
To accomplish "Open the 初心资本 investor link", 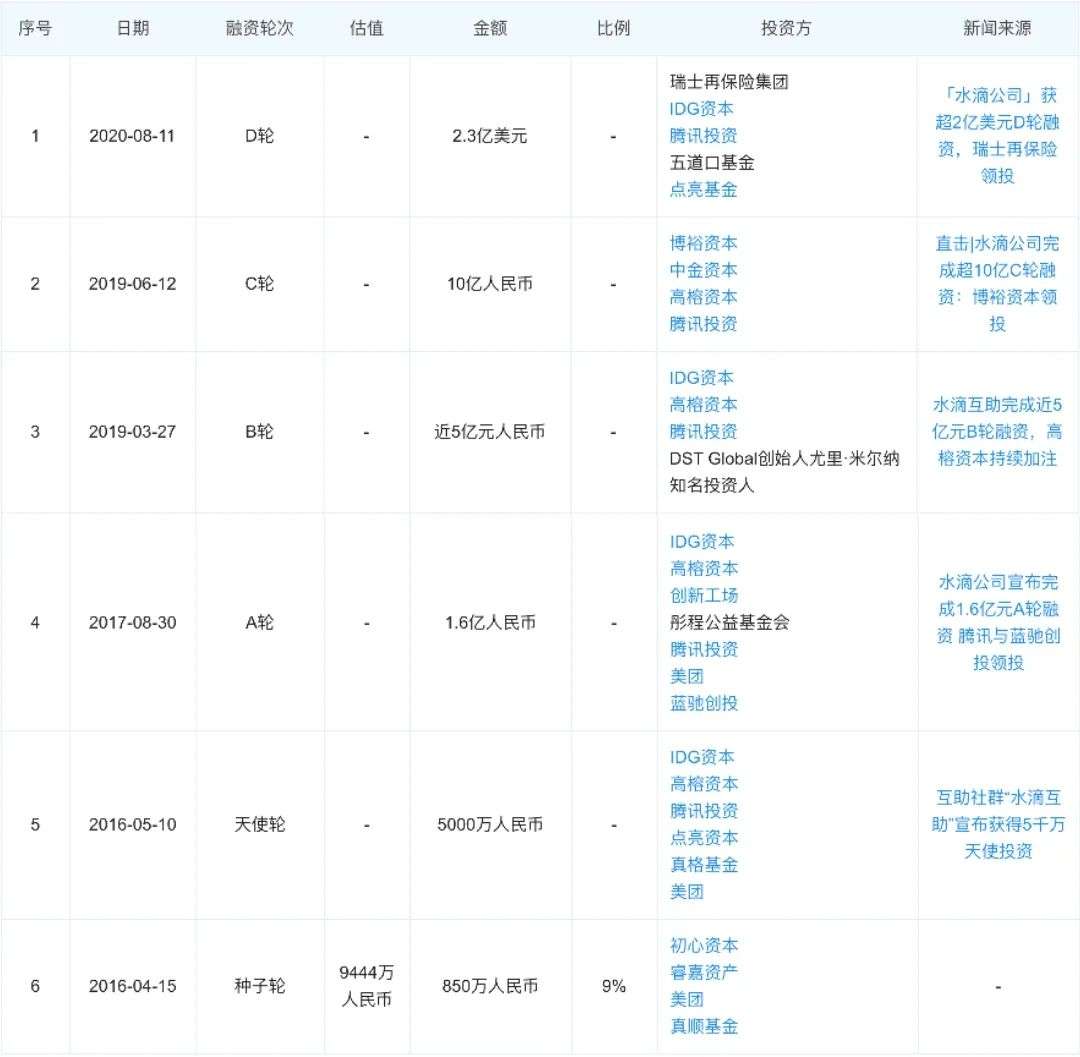I will [703, 946].
